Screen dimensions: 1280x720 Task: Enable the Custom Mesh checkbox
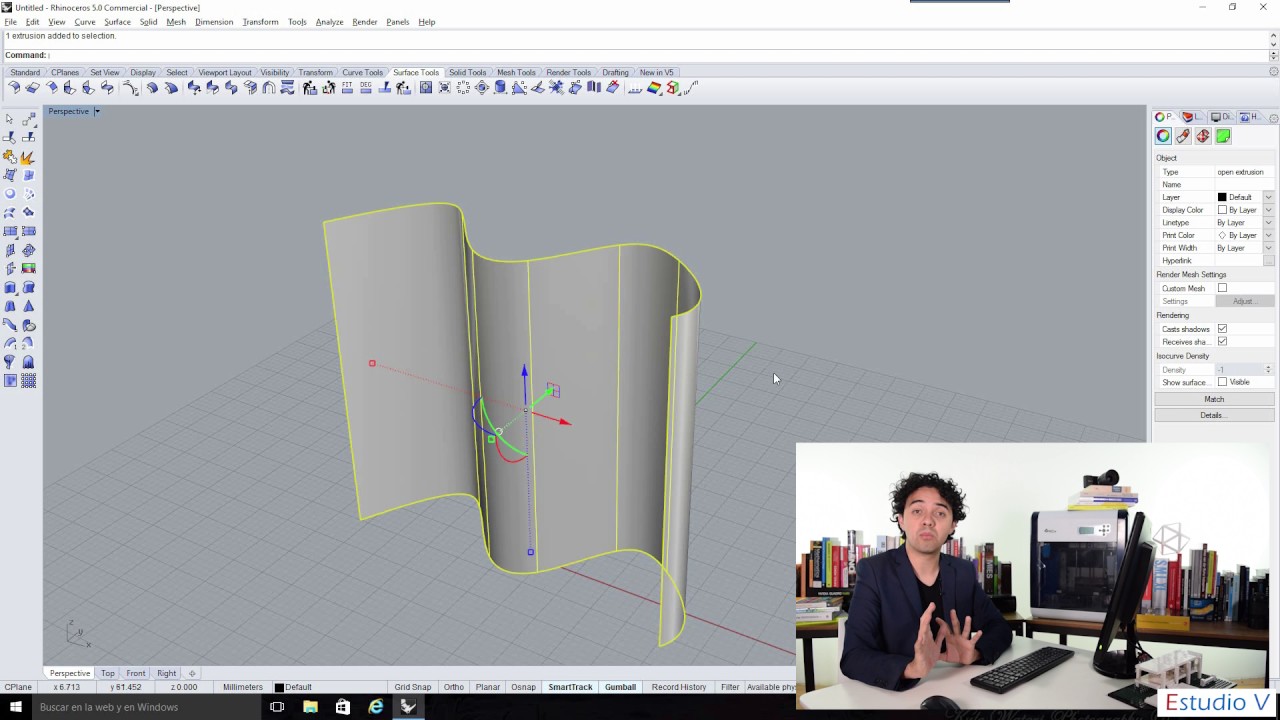tap(1222, 288)
